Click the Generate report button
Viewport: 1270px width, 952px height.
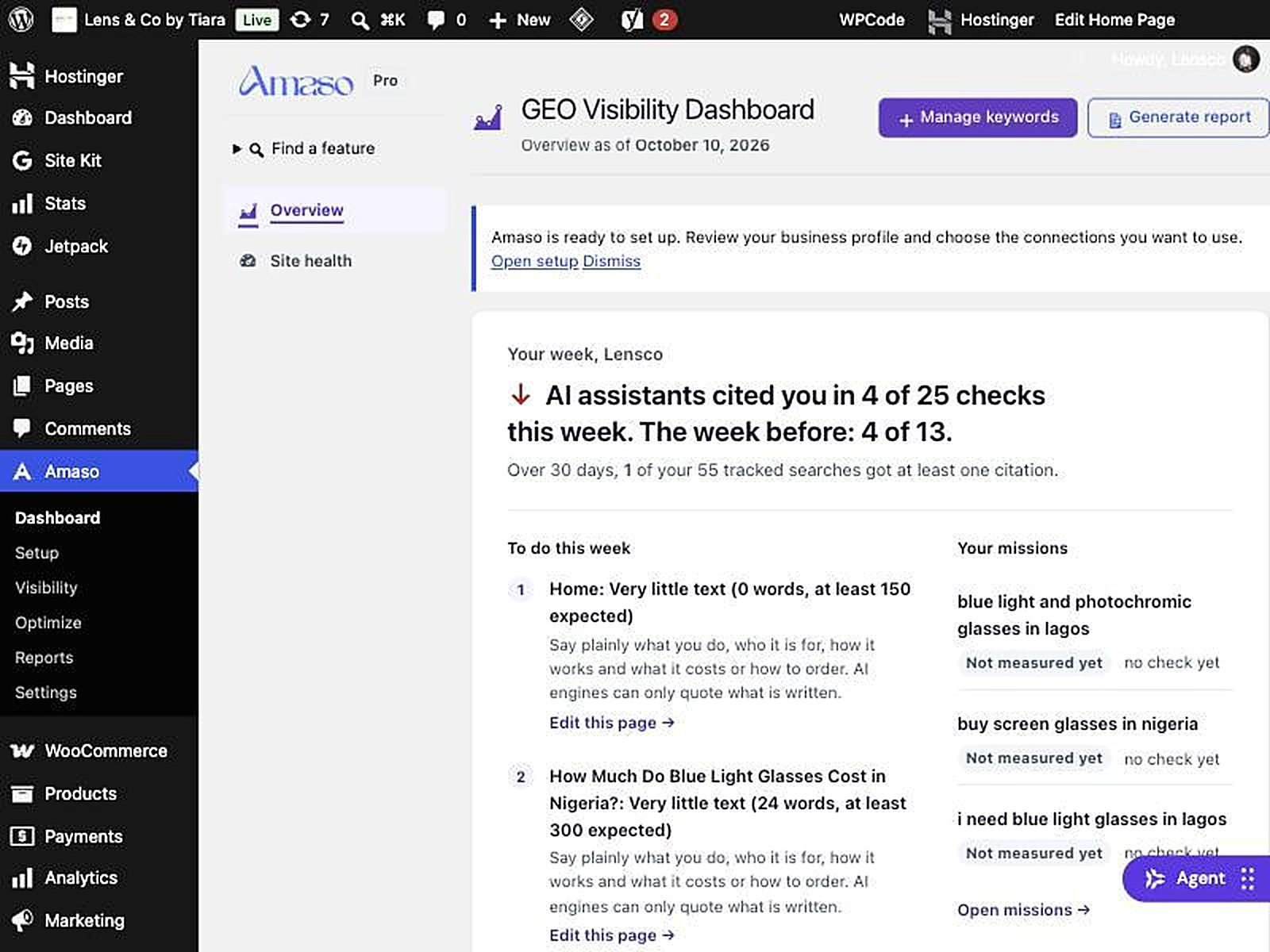point(1179,117)
